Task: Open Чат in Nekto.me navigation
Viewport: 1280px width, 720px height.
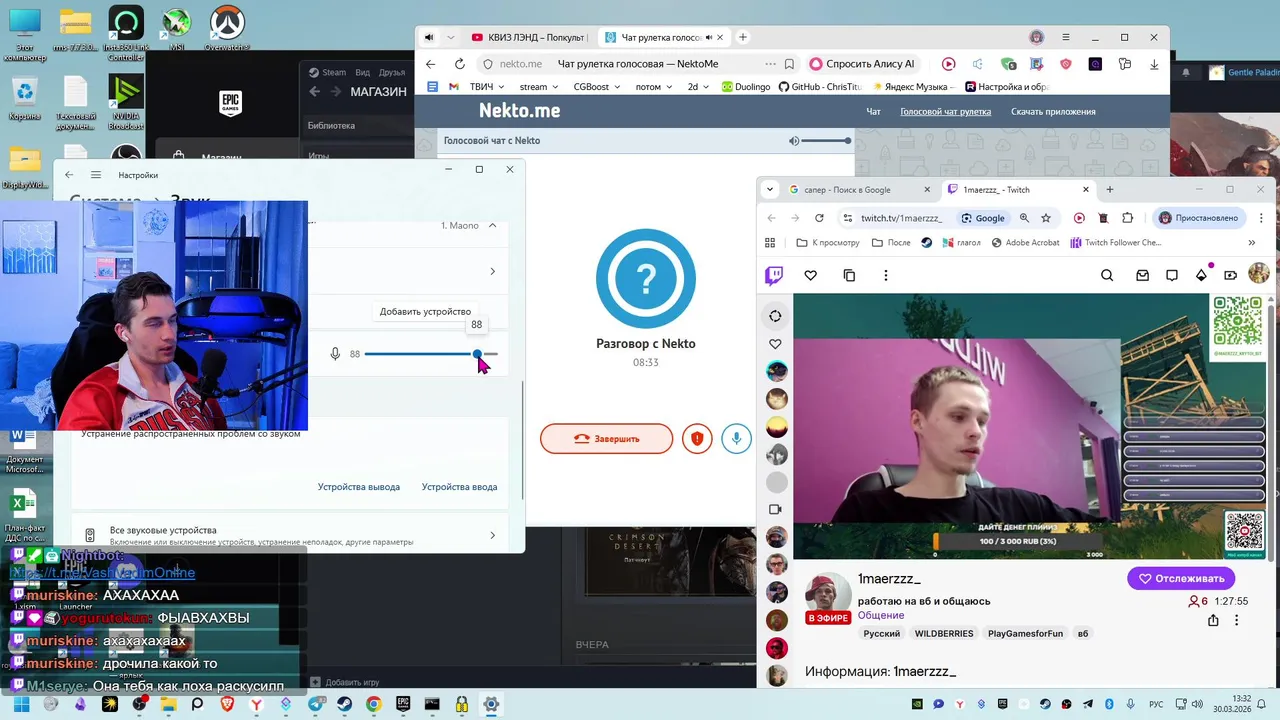Action: (x=873, y=112)
